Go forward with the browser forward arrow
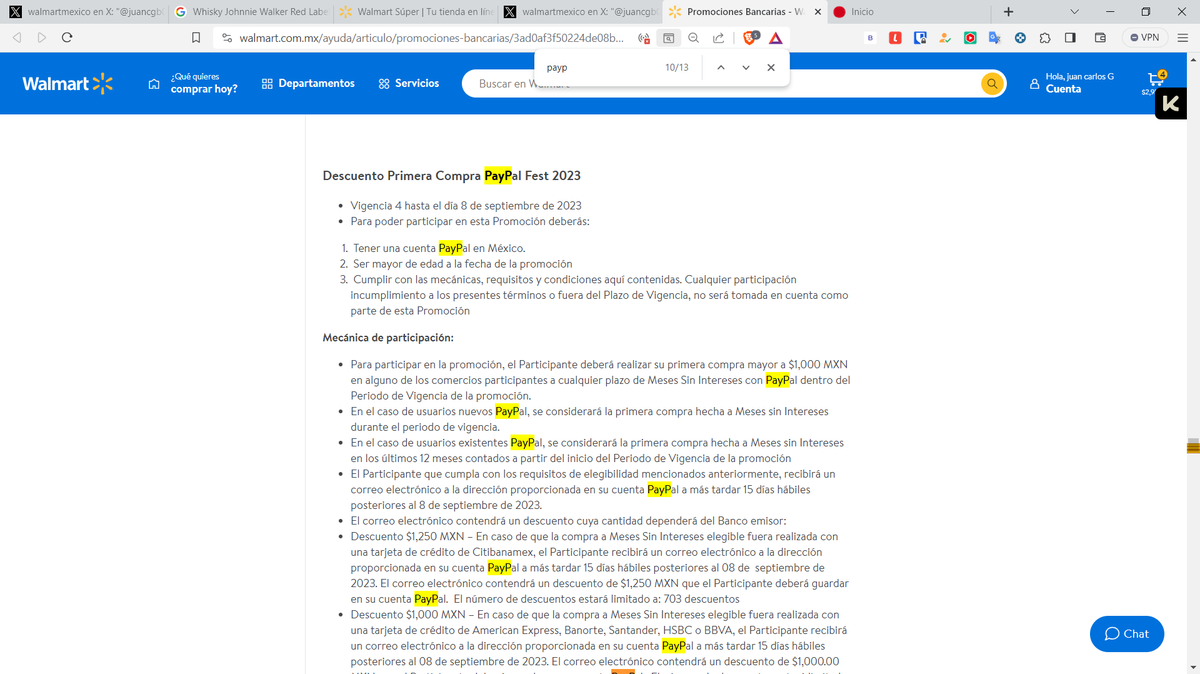 [42, 38]
